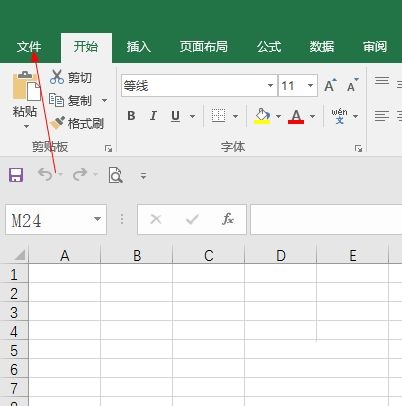Click the 复制 Copy button
This screenshot has height=406, width=402.
click(x=70, y=100)
